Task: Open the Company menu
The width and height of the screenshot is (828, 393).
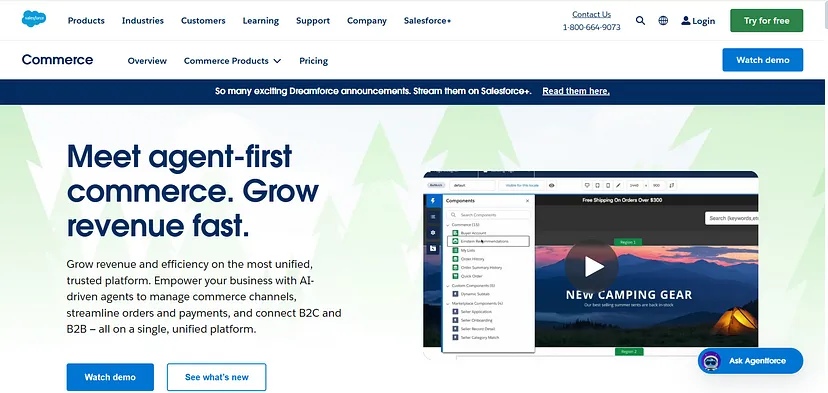Action: coord(366,21)
